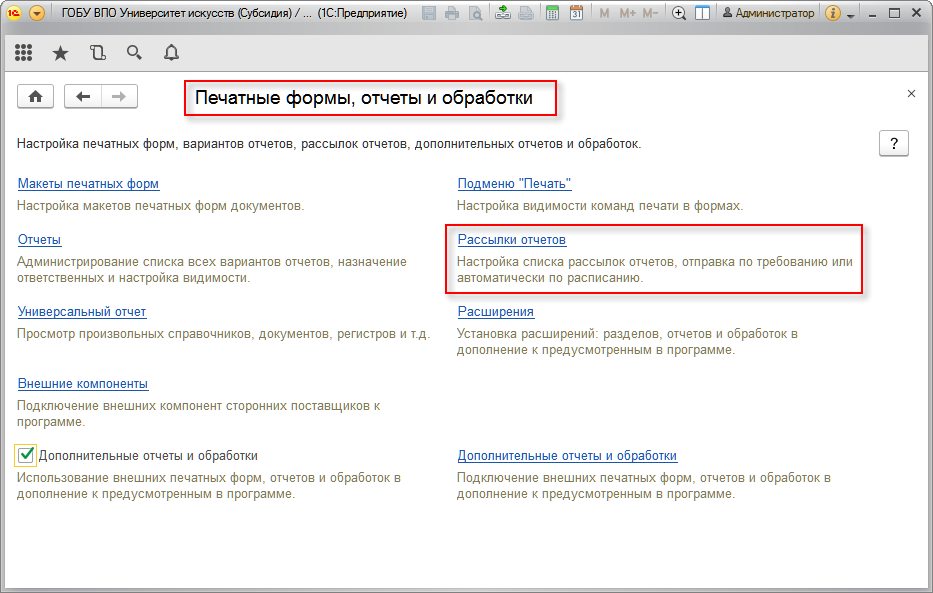The height and width of the screenshot is (593, 933).
Task: Open the History scroll icon
Action: tap(98, 53)
